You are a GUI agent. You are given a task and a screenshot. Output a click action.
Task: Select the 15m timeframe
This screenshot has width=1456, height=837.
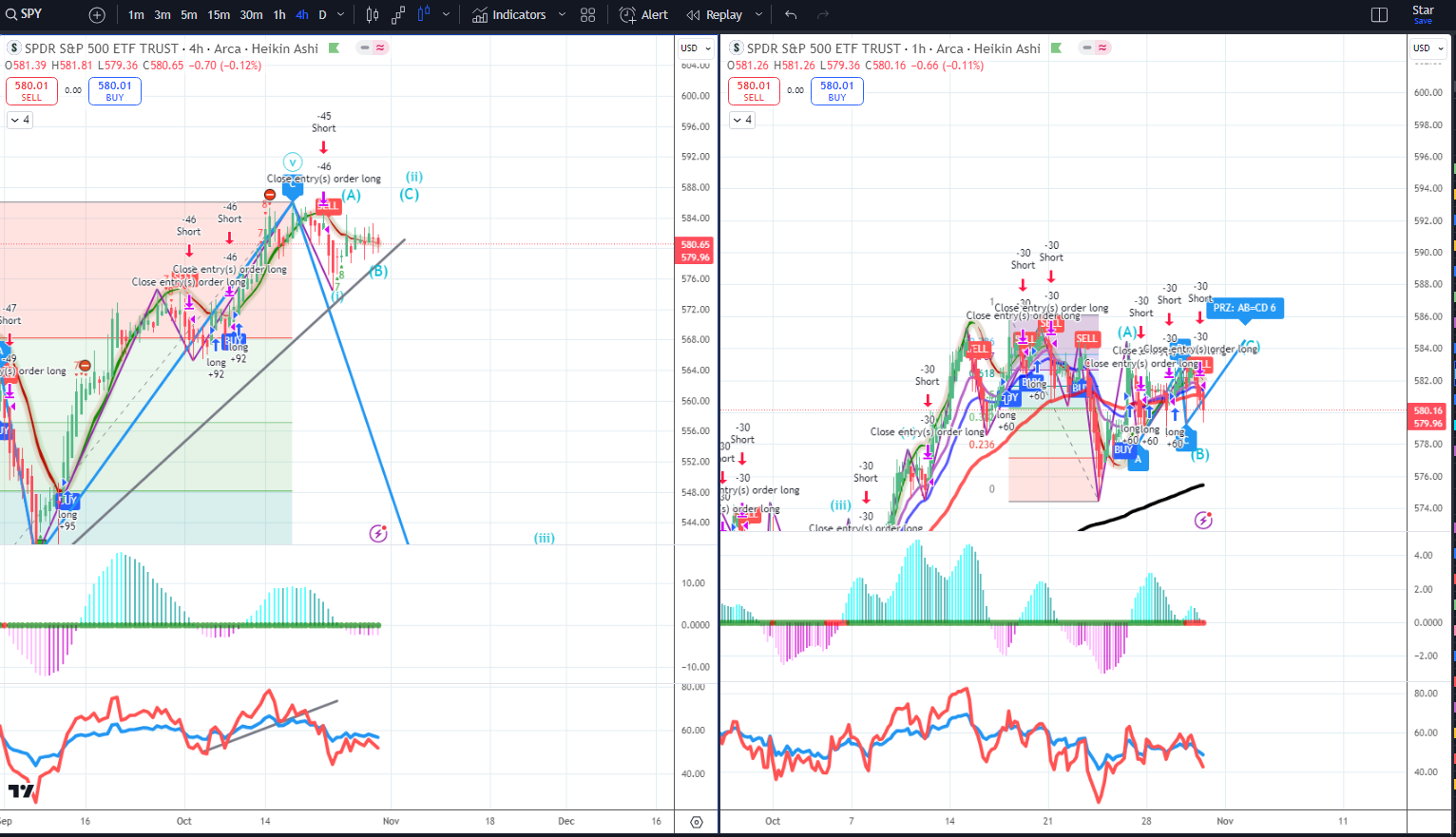tap(219, 15)
